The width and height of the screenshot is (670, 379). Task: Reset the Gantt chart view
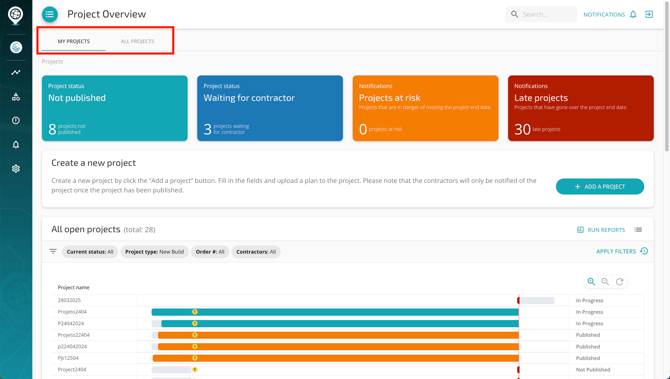click(x=620, y=282)
